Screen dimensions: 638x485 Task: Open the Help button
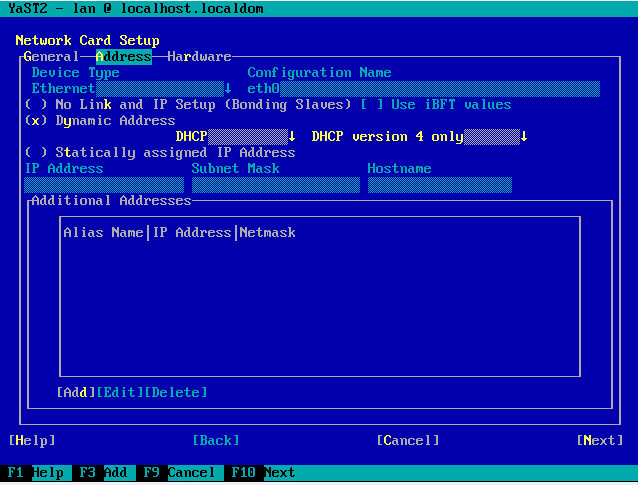pyautogui.click(x=32, y=440)
